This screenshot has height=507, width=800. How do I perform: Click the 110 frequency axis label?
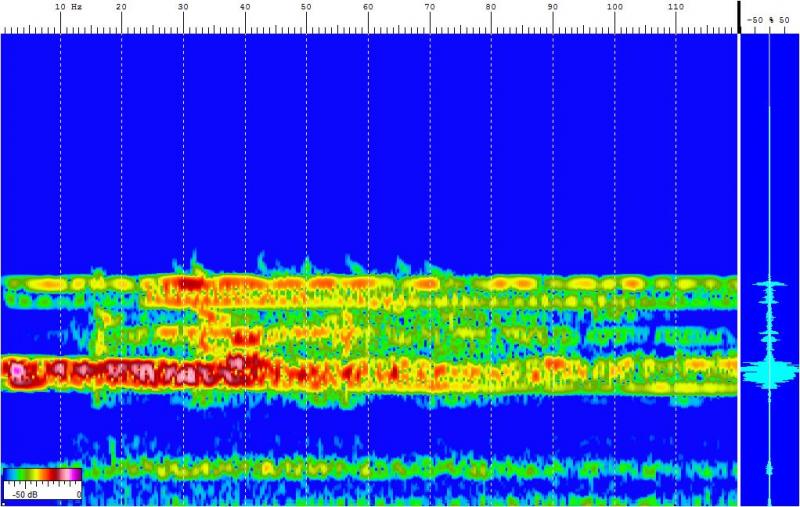(x=676, y=7)
